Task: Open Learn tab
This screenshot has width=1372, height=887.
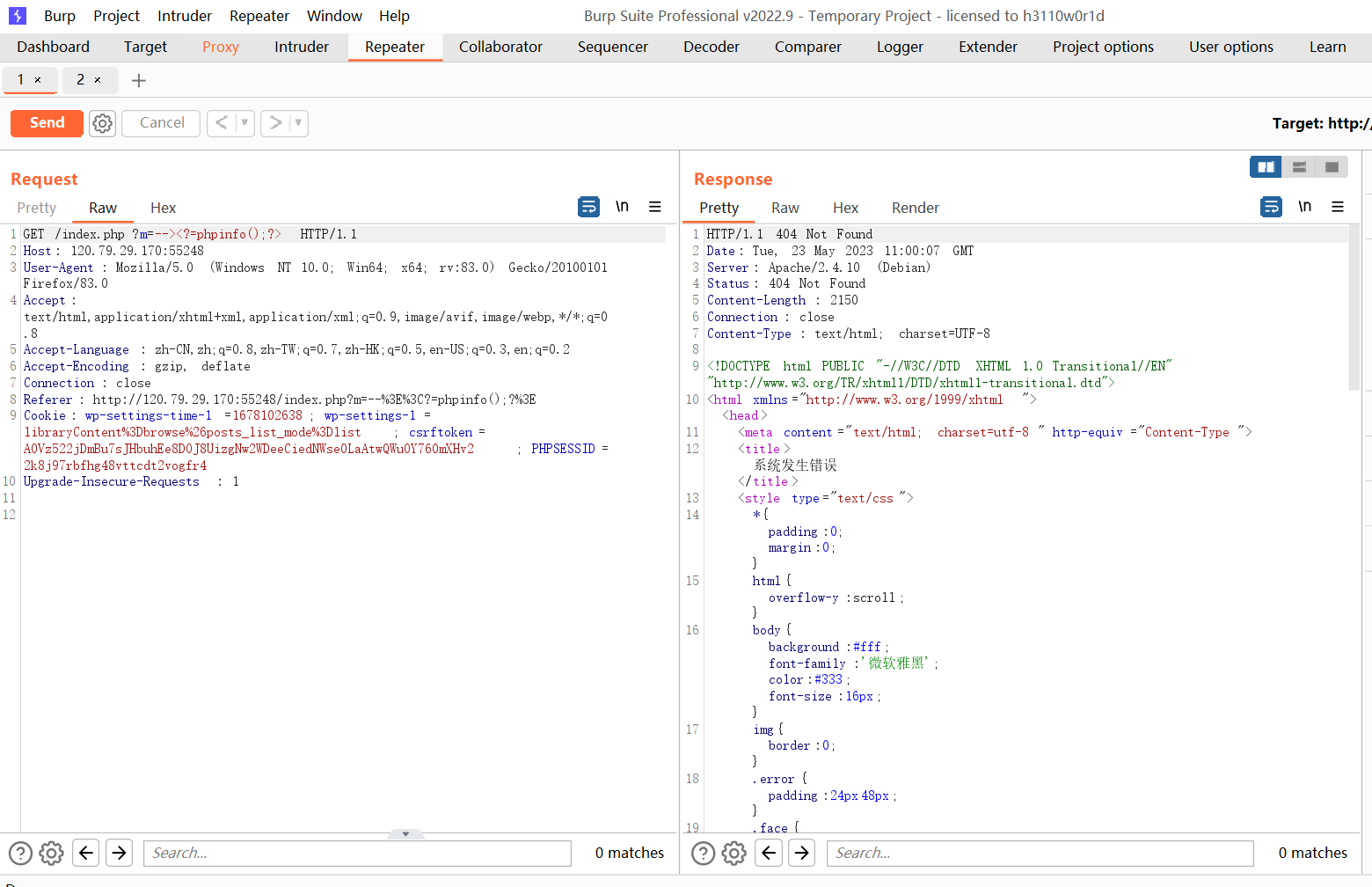Action: click(x=1327, y=47)
